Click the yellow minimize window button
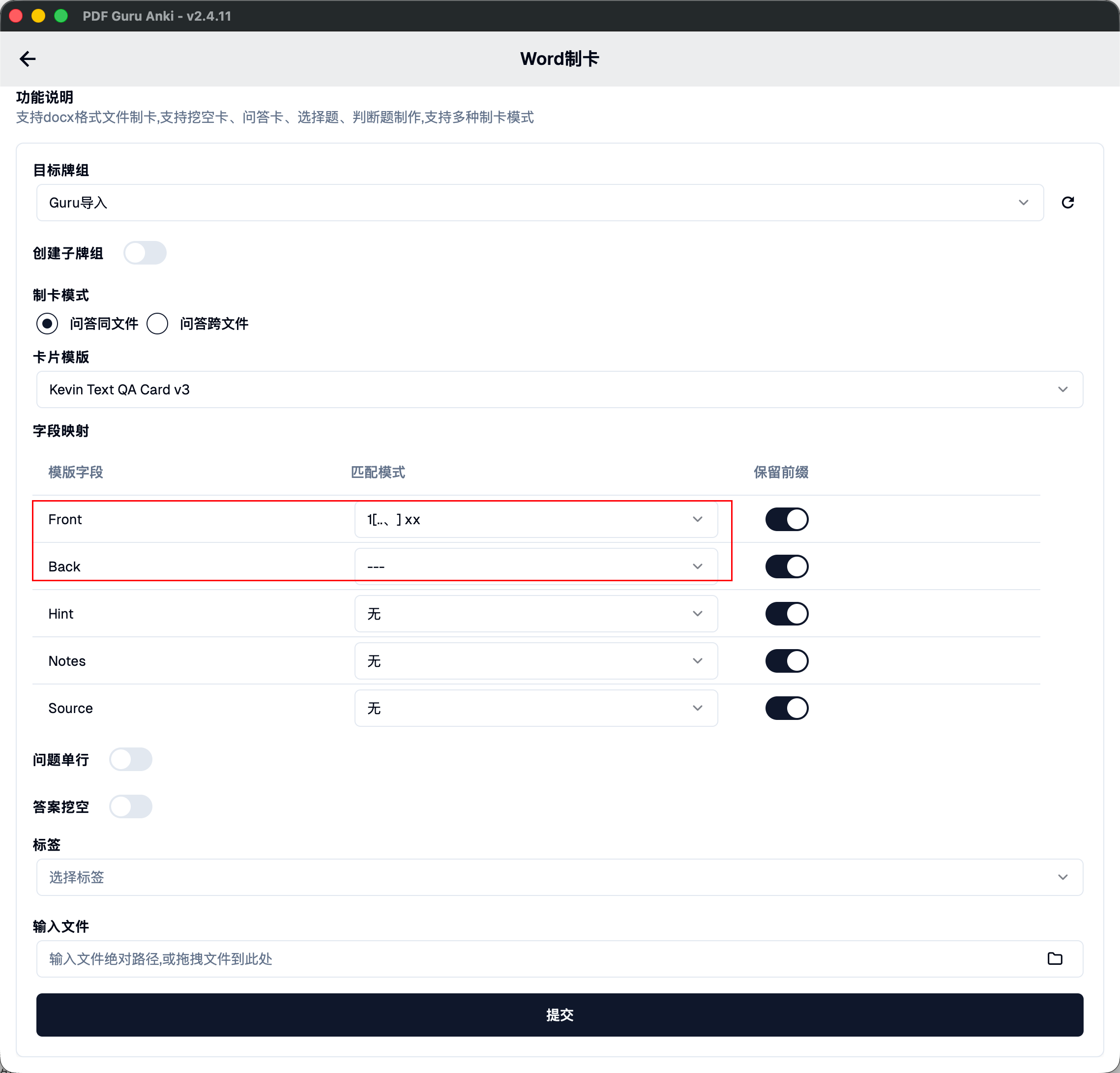 click(x=38, y=16)
